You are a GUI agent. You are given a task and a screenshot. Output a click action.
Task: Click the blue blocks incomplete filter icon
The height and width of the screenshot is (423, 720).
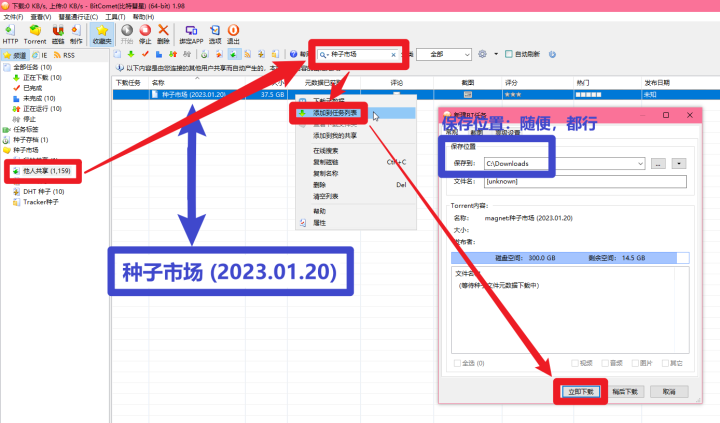click(x=159, y=54)
